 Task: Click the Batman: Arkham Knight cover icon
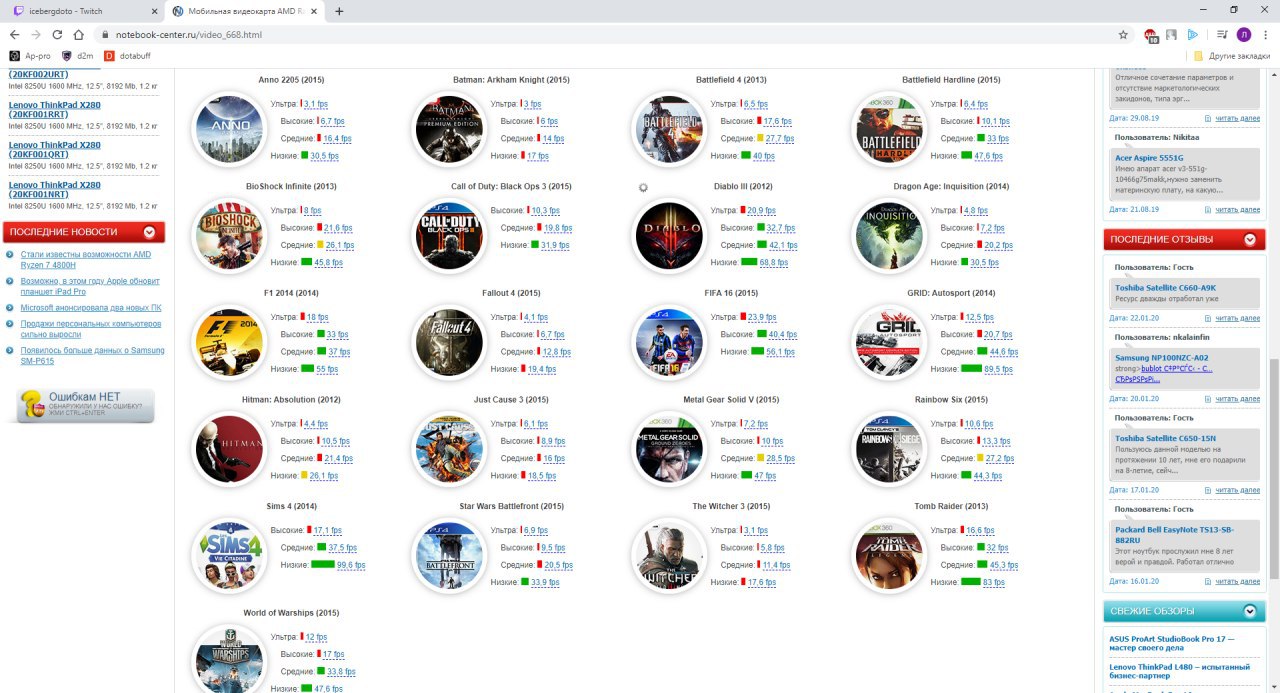(449, 128)
